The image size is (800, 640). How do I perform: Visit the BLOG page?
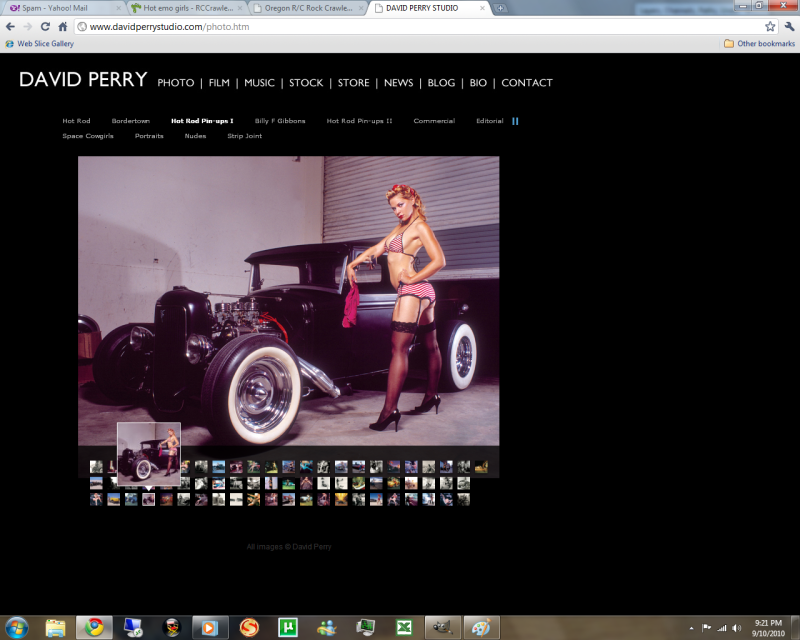point(441,83)
